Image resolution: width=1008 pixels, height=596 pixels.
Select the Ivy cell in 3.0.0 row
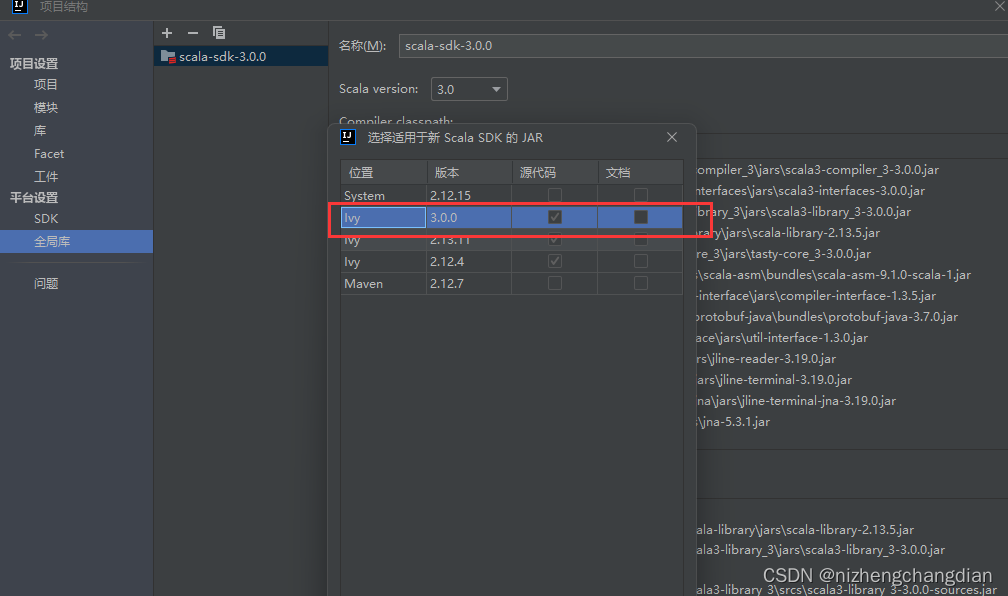[x=383, y=217]
